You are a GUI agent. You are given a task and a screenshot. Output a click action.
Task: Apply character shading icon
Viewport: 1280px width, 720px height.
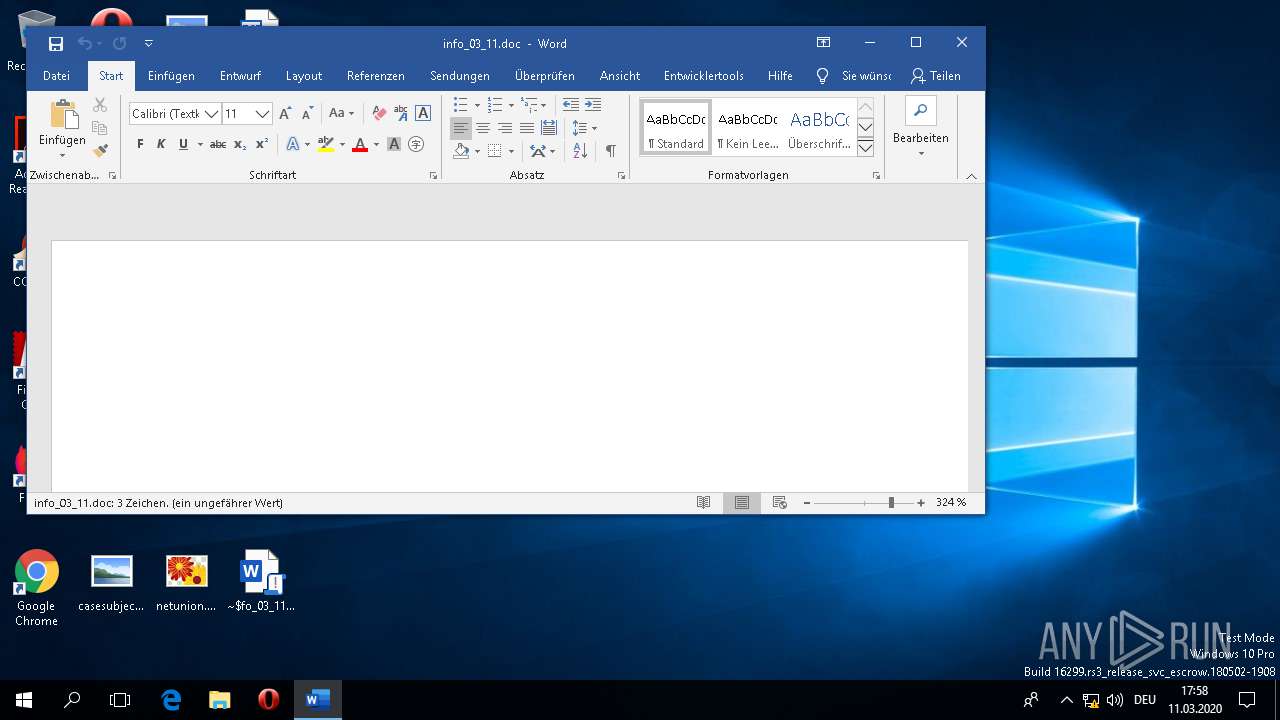point(394,145)
